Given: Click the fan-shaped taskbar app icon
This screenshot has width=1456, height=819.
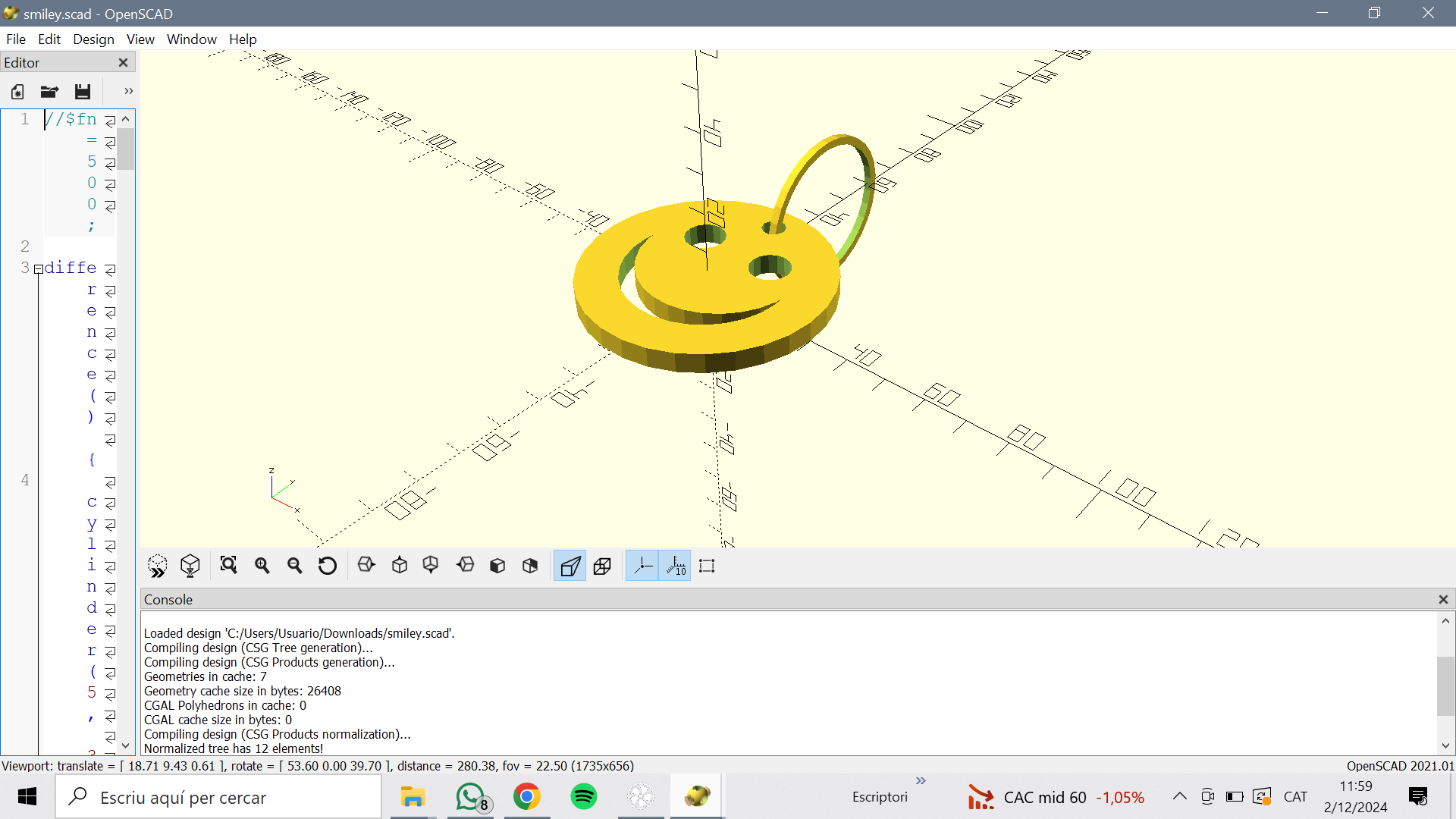Looking at the screenshot, I should (x=641, y=797).
